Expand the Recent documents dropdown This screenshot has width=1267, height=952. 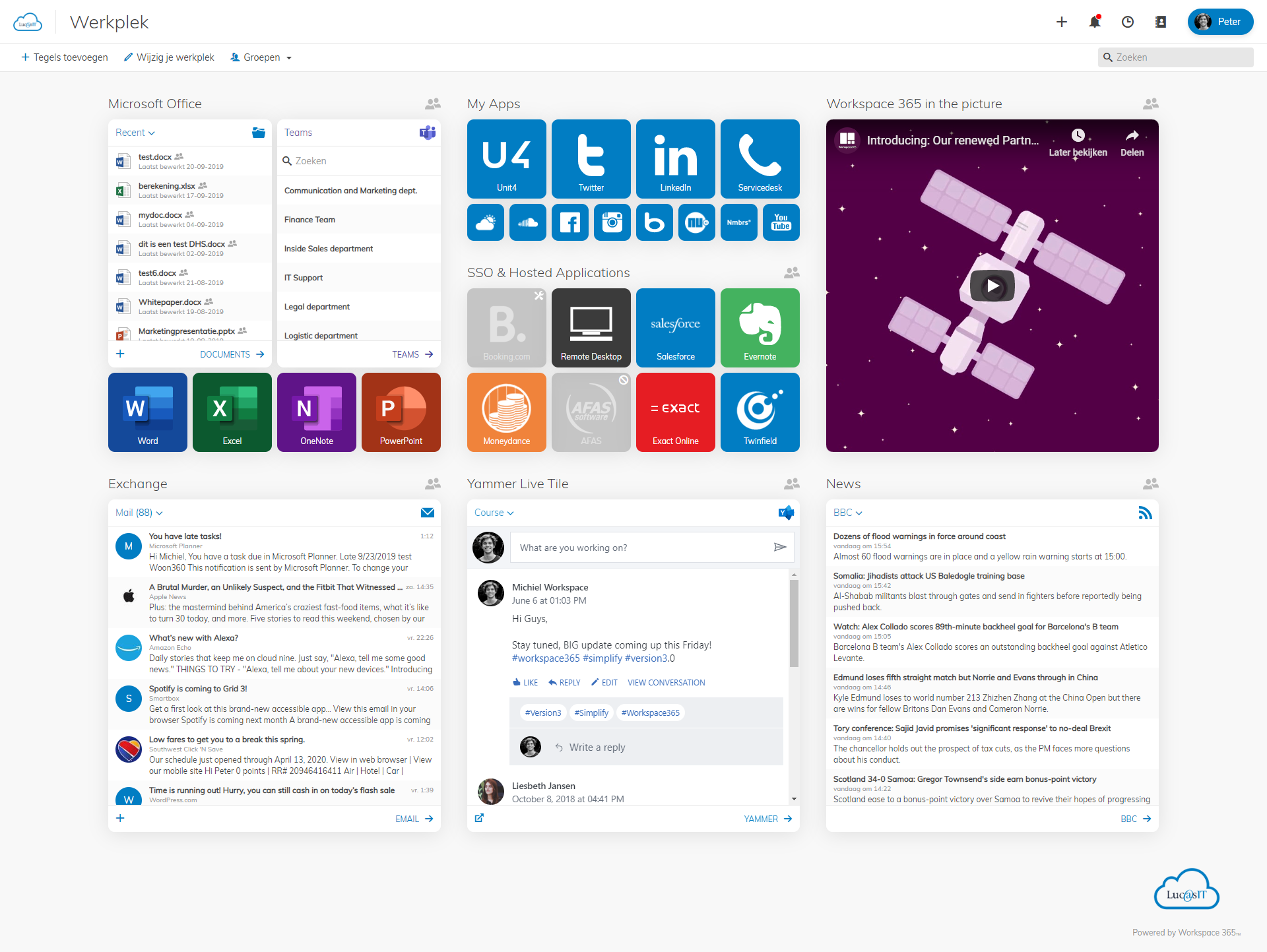[135, 133]
